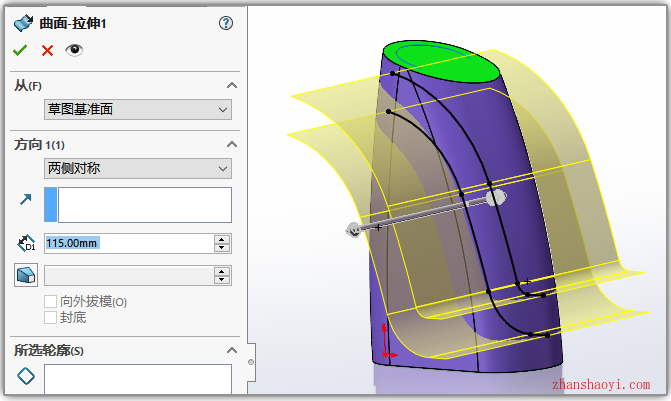This screenshot has width=671, height=401.
Task: Decrease depth with the down spinner
Action: pyautogui.click(x=222, y=248)
